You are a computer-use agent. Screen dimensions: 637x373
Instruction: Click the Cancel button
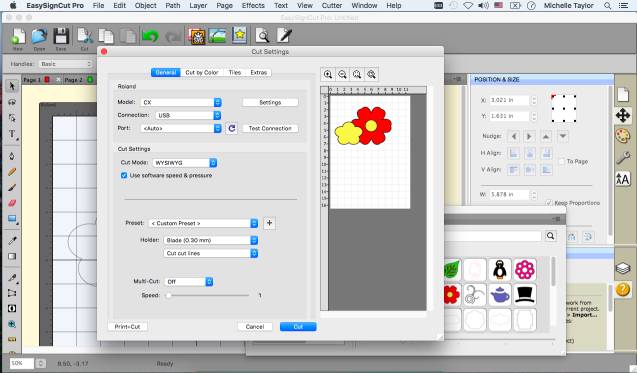click(255, 327)
